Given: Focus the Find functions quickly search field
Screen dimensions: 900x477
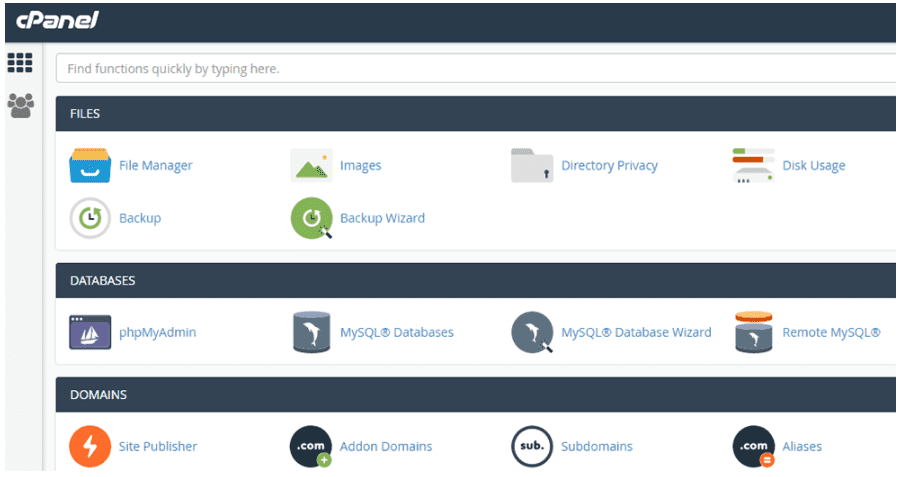Looking at the screenshot, I should pyautogui.click(x=476, y=69).
